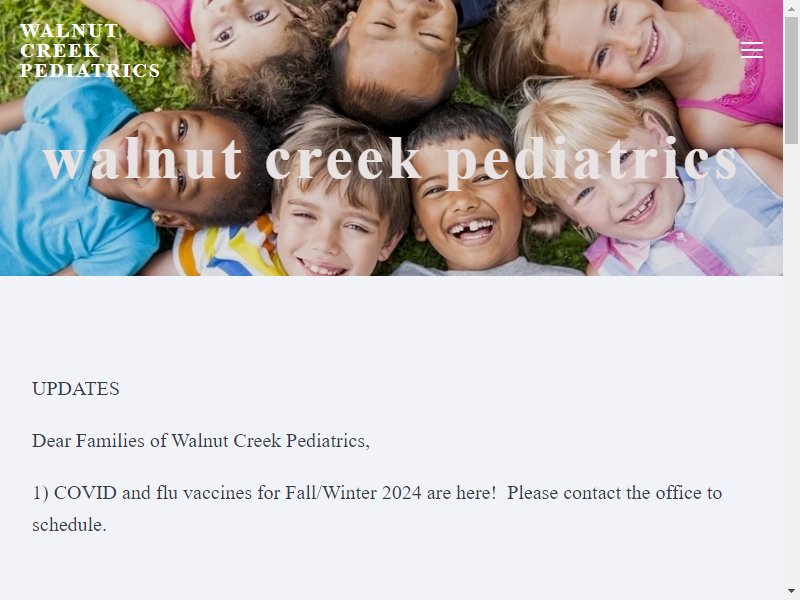
Task: Select the UPDATES heading
Action: point(76,389)
